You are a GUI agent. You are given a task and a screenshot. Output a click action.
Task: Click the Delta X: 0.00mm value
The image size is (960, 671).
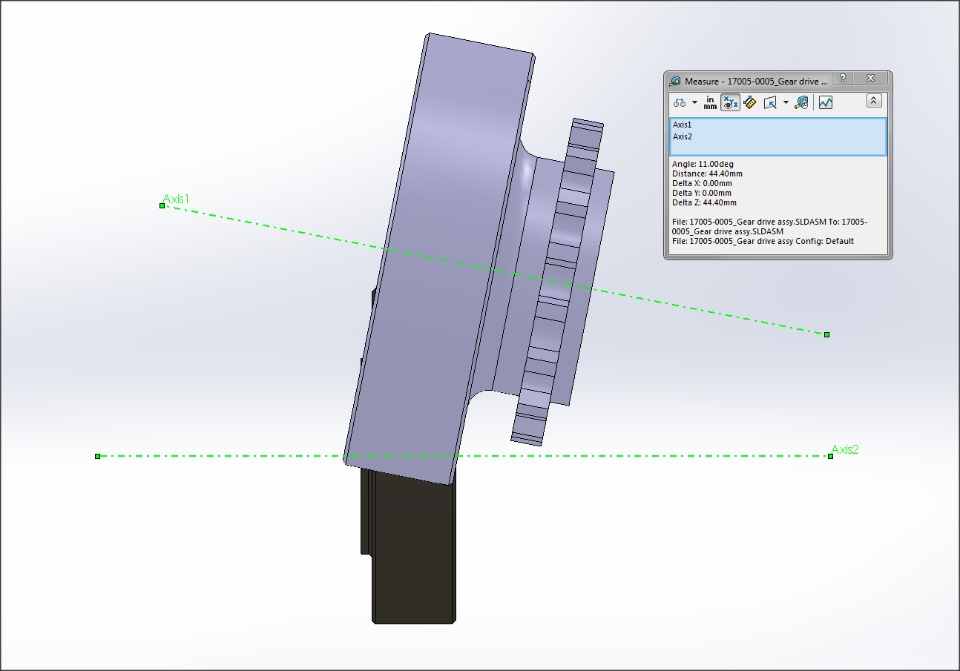click(x=702, y=183)
